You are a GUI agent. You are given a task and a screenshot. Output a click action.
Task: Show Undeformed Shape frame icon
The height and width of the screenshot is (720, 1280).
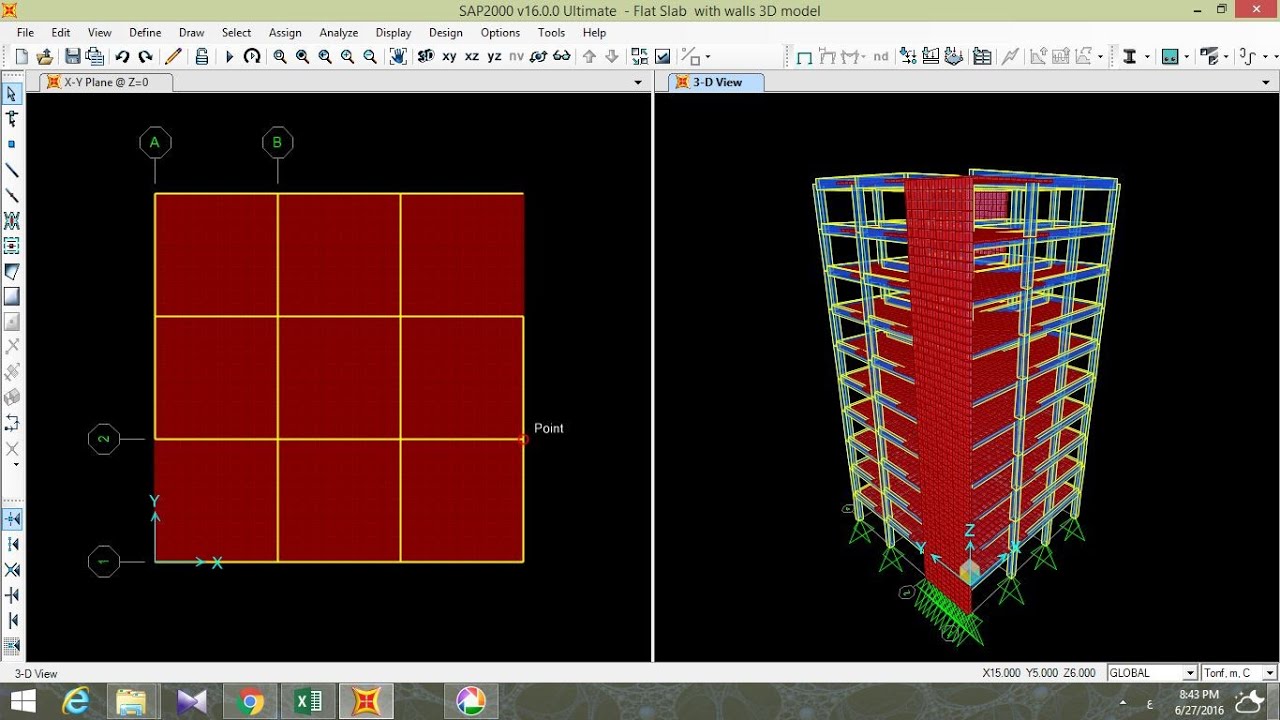pyautogui.click(x=803, y=57)
